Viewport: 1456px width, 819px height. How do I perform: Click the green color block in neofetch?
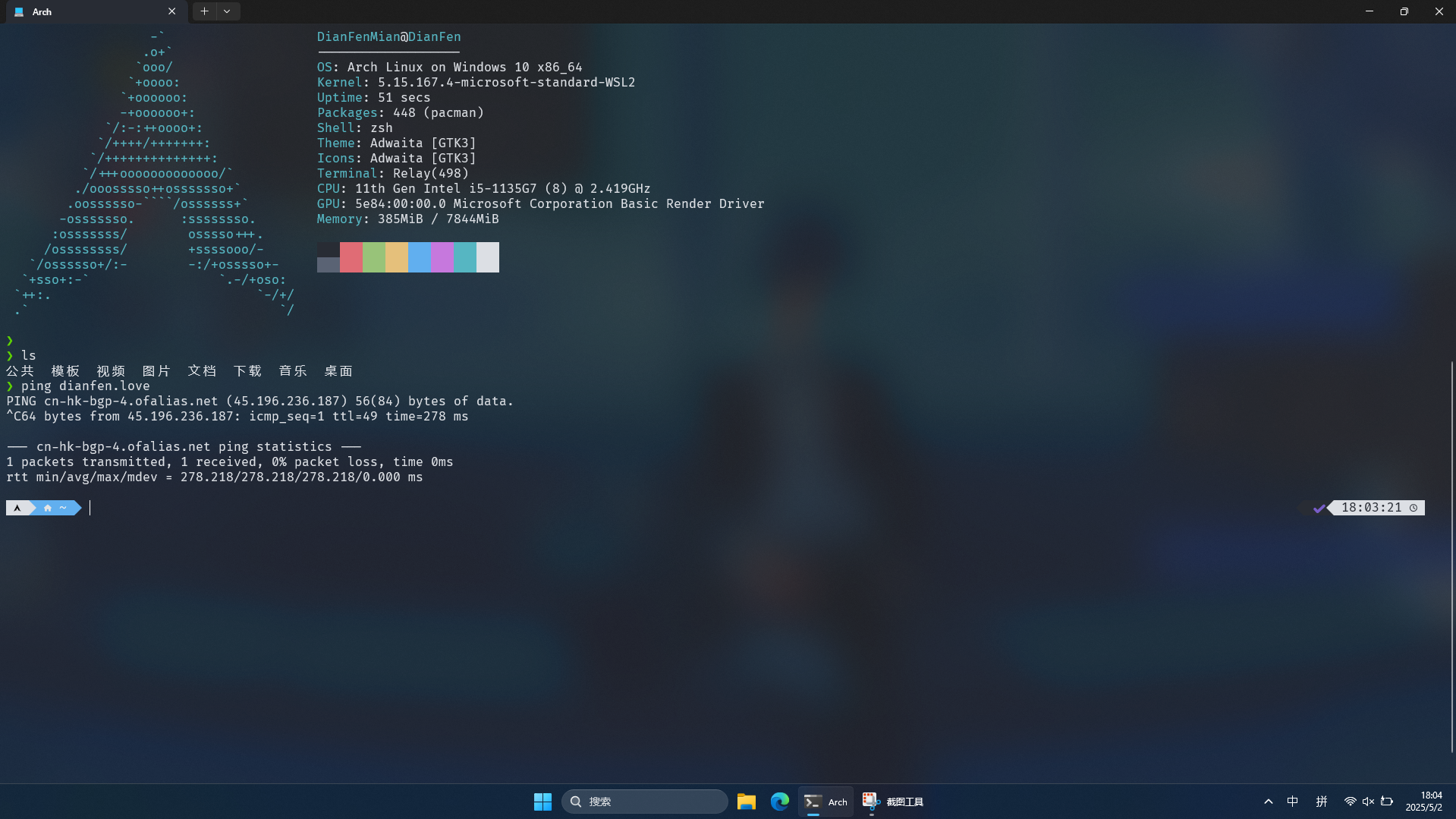point(373,257)
